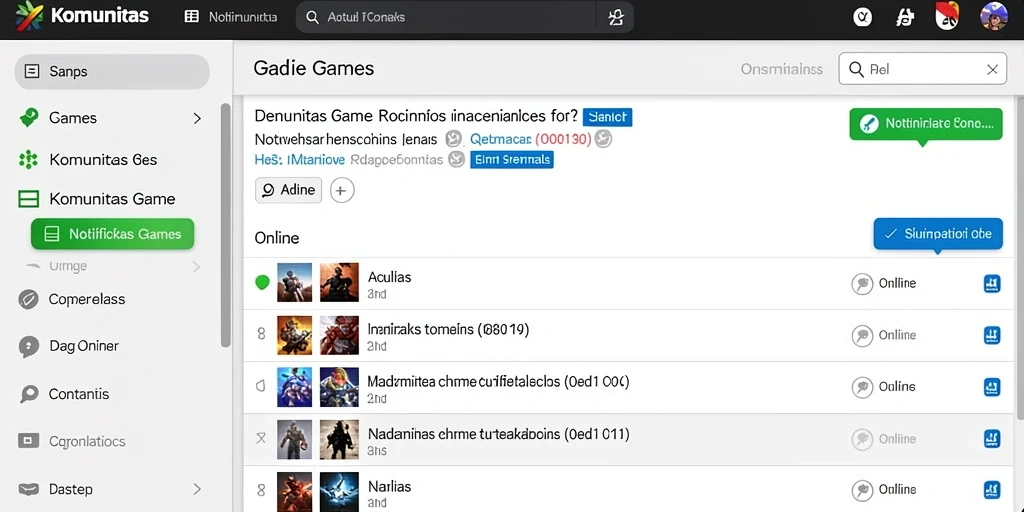
Task: Click the chat icon in Aculias row
Action: point(862,284)
